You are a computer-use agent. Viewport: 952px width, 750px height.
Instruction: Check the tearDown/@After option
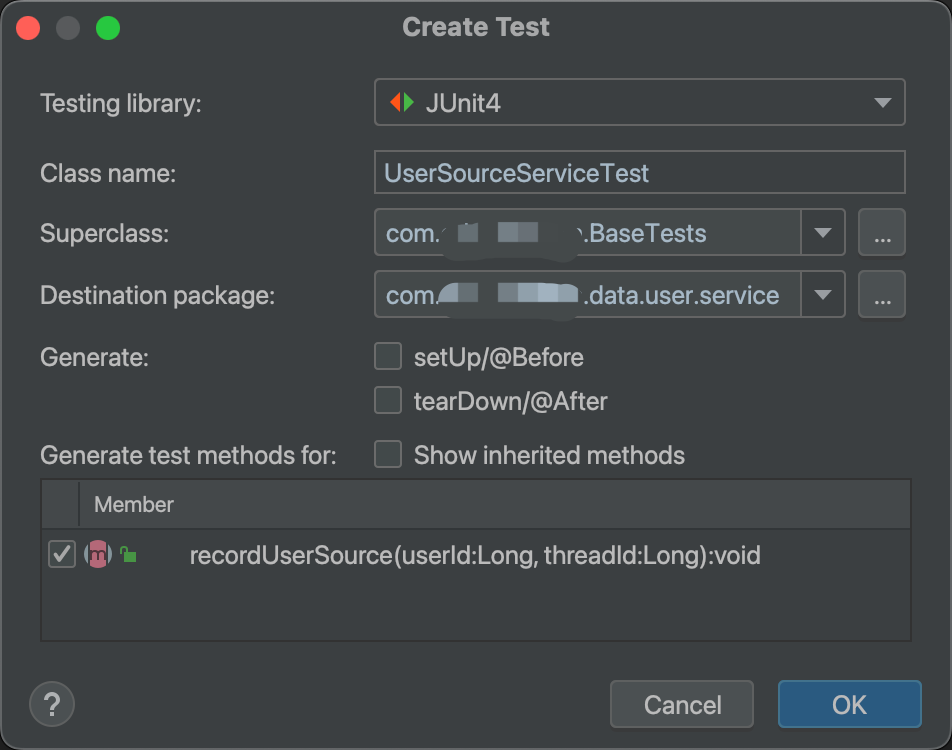pos(388,400)
